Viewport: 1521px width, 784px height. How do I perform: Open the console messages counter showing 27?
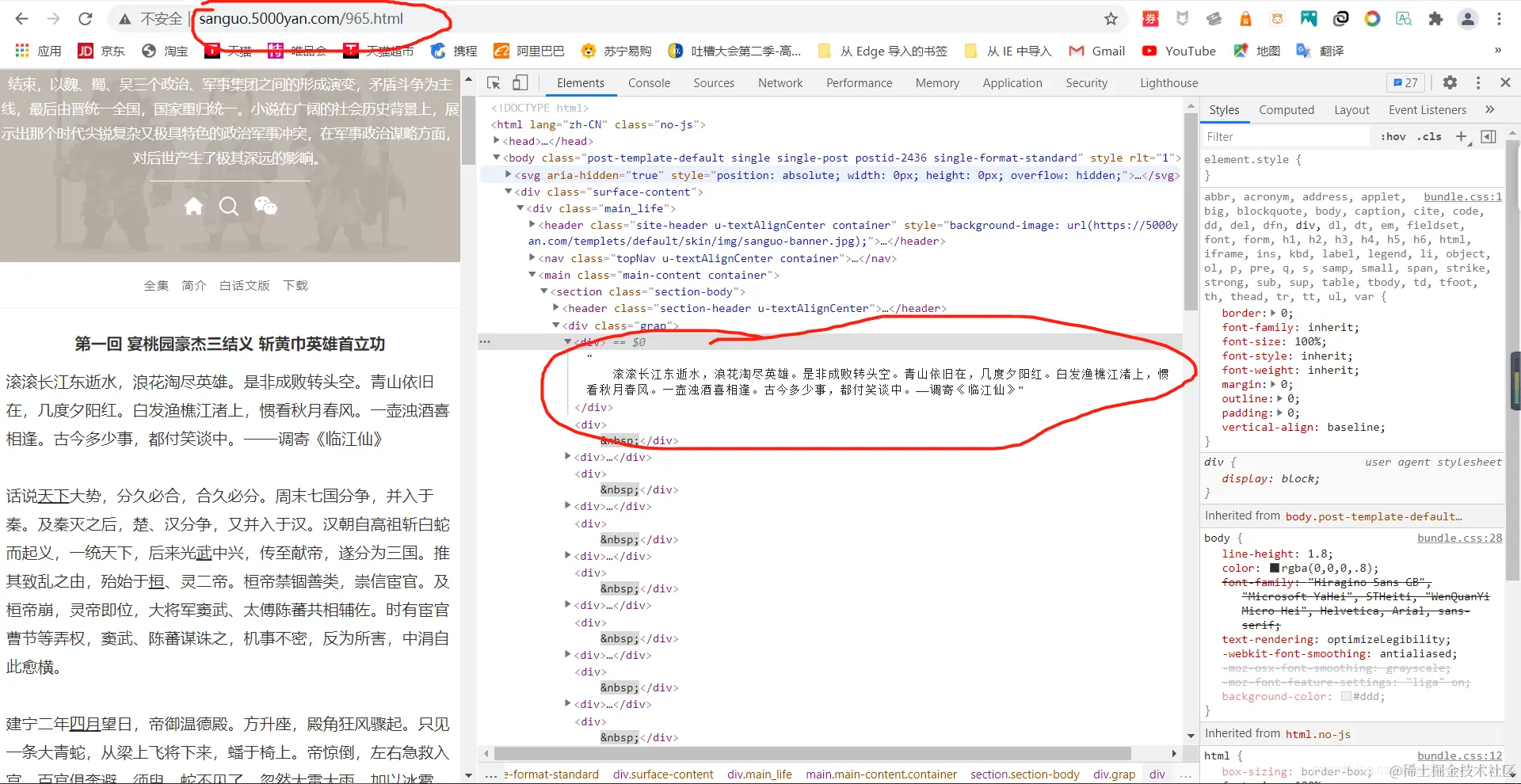(x=1404, y=82)
